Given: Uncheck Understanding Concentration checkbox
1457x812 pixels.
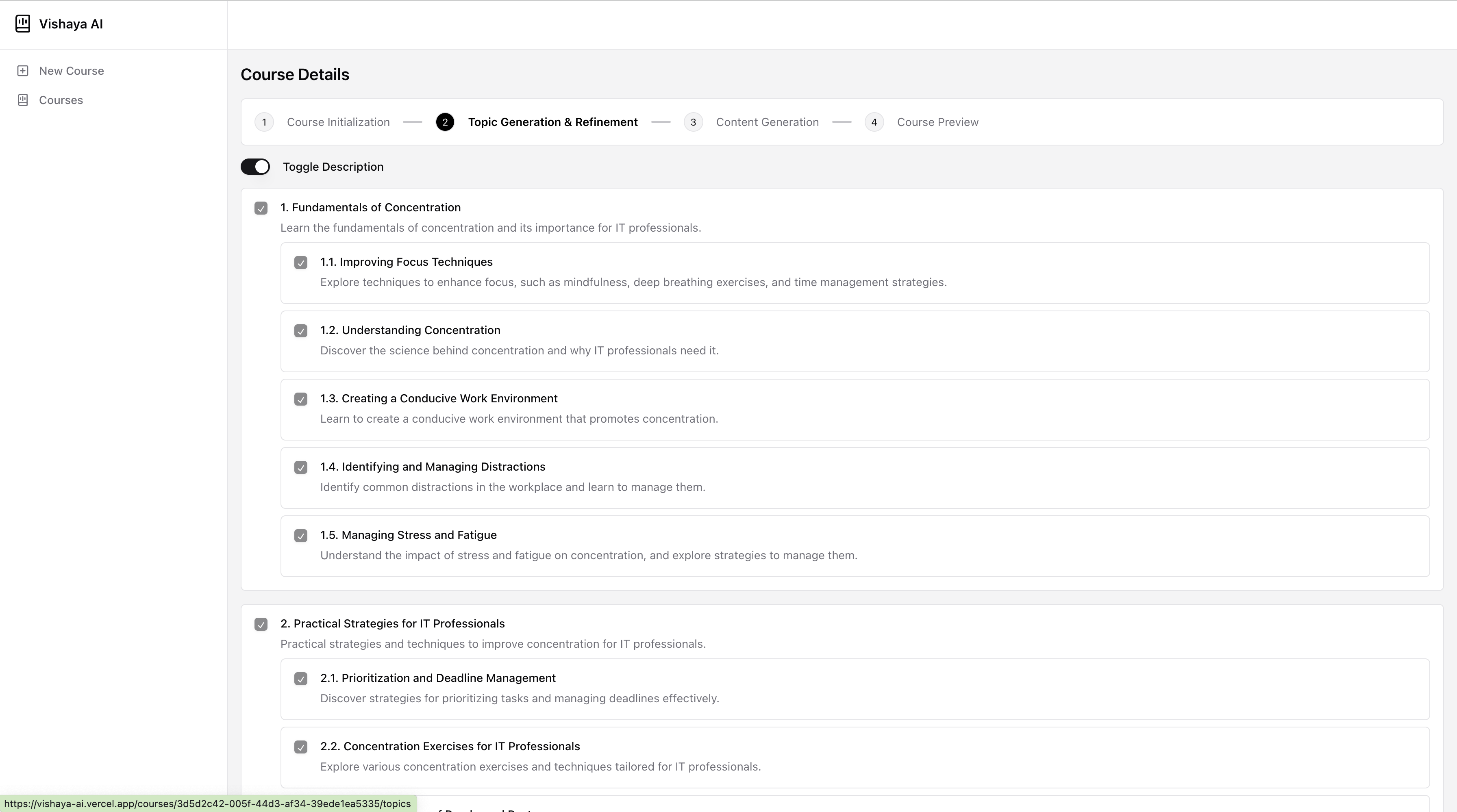Looking at the screenshot, I should [301, 331].
